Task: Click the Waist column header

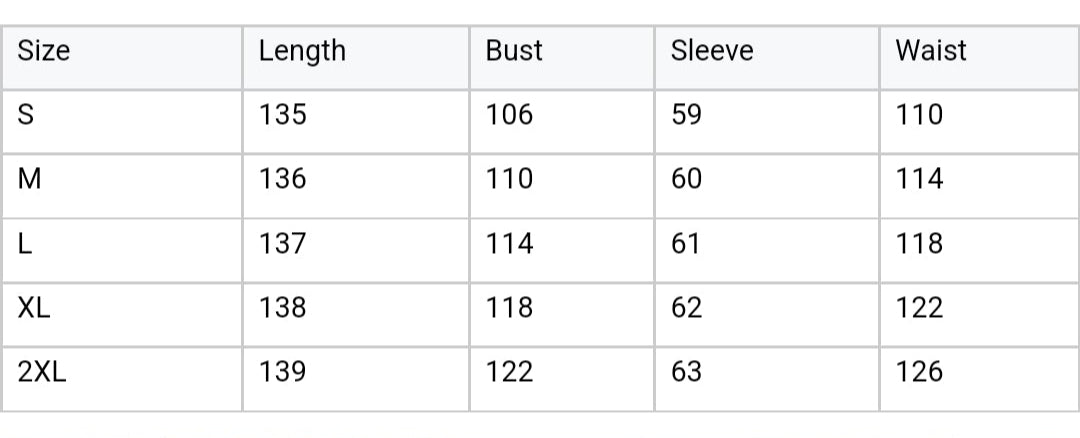Action: pos(931,51)
